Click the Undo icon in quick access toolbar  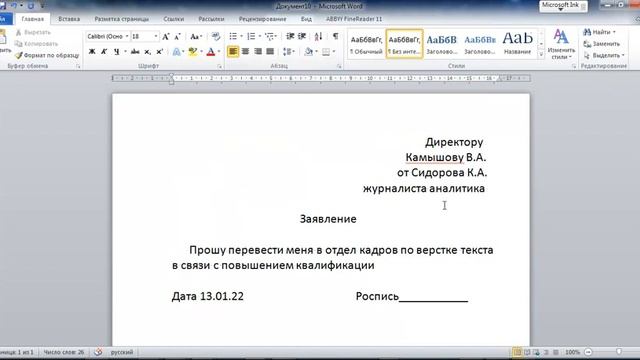pyautogui.click(x=14, y=6)
